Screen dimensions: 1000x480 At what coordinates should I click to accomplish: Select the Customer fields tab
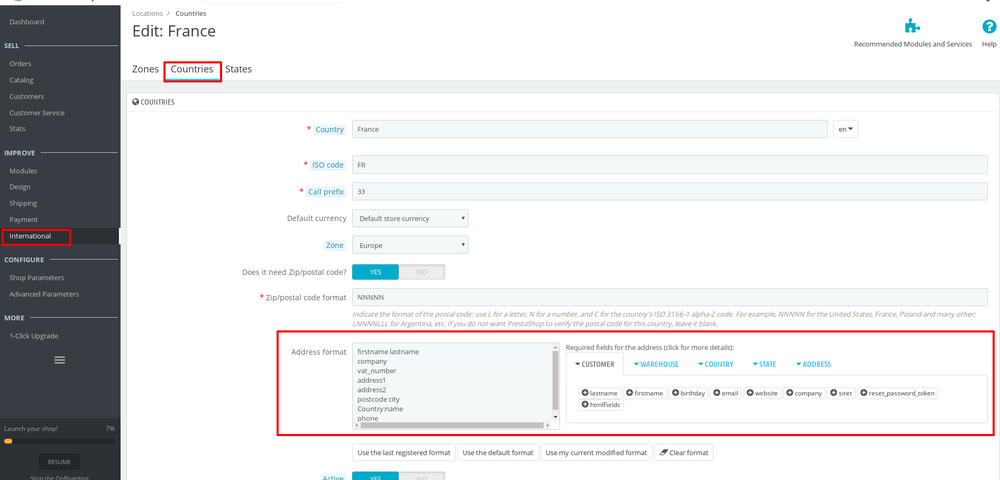[x=594, y=365]
